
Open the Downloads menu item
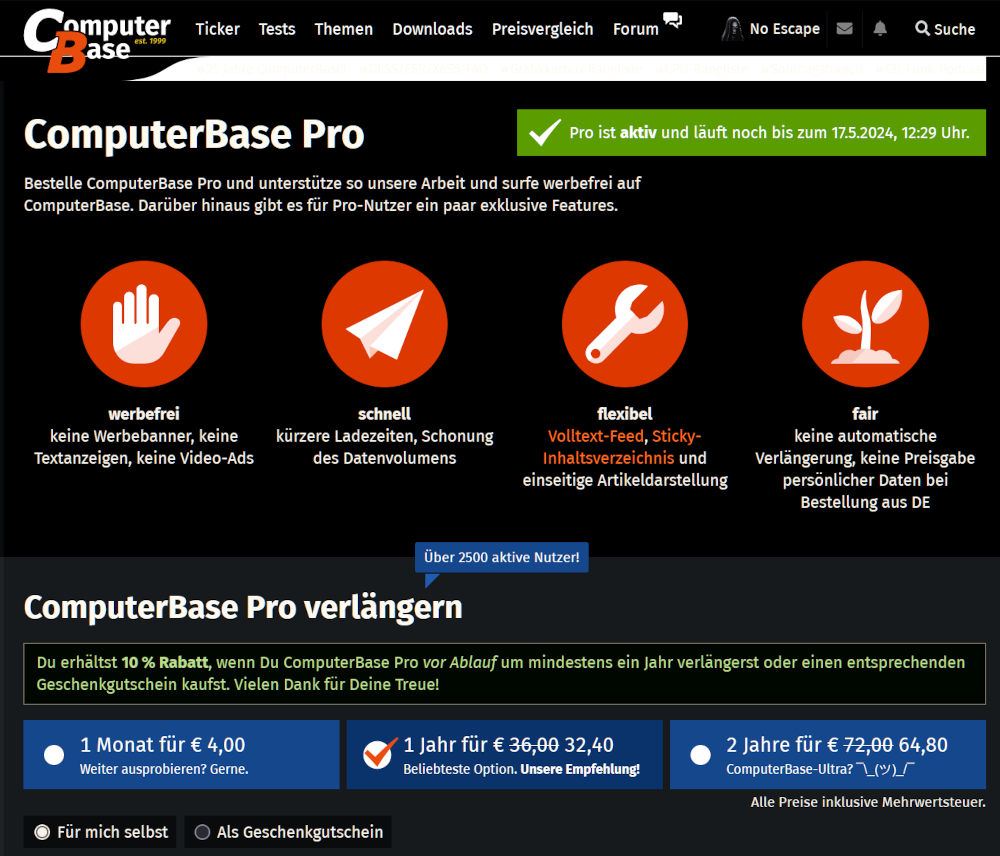(x=432, y=29)
